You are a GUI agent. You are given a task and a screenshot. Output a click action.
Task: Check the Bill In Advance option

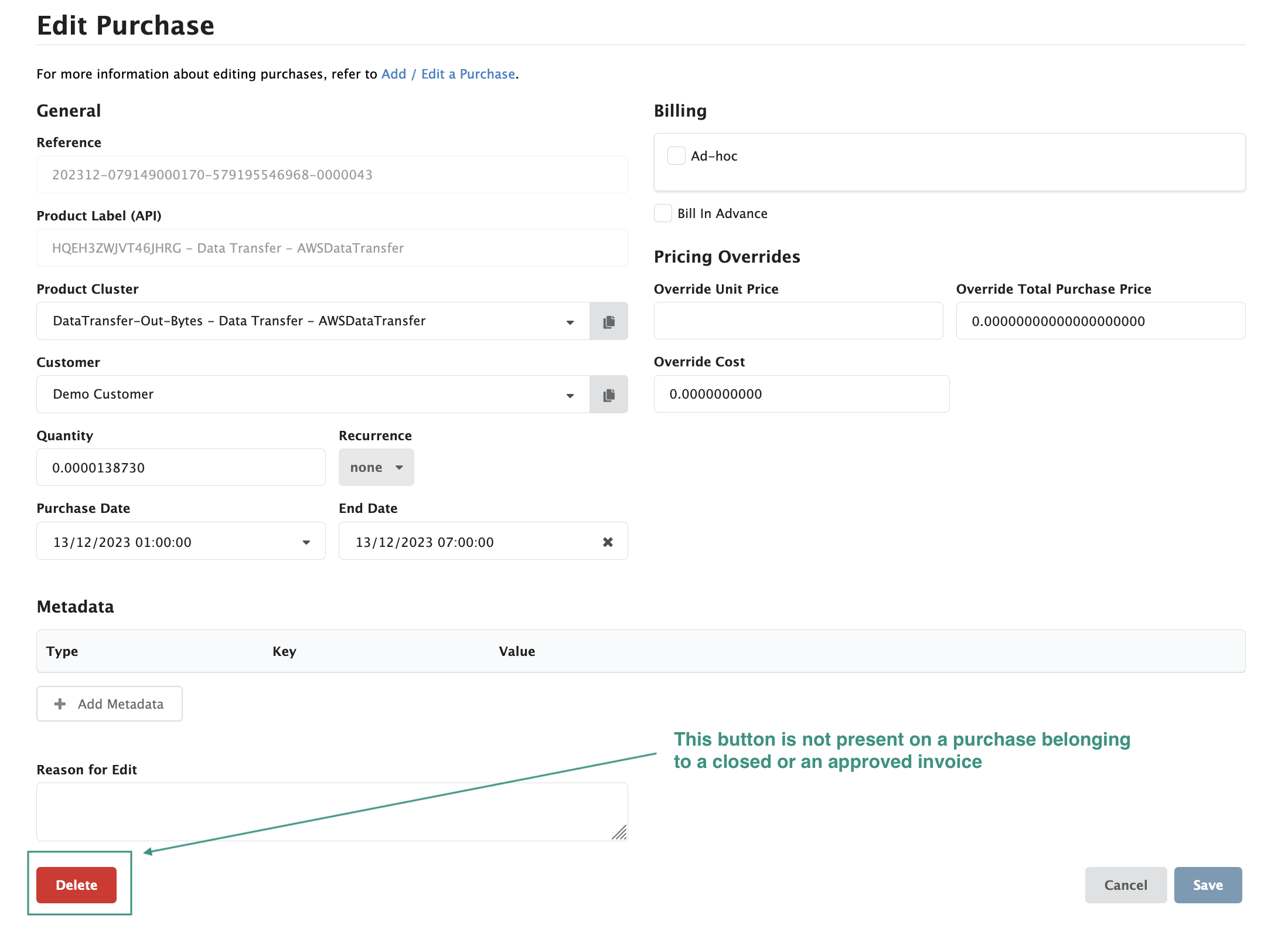pos(663,213)
